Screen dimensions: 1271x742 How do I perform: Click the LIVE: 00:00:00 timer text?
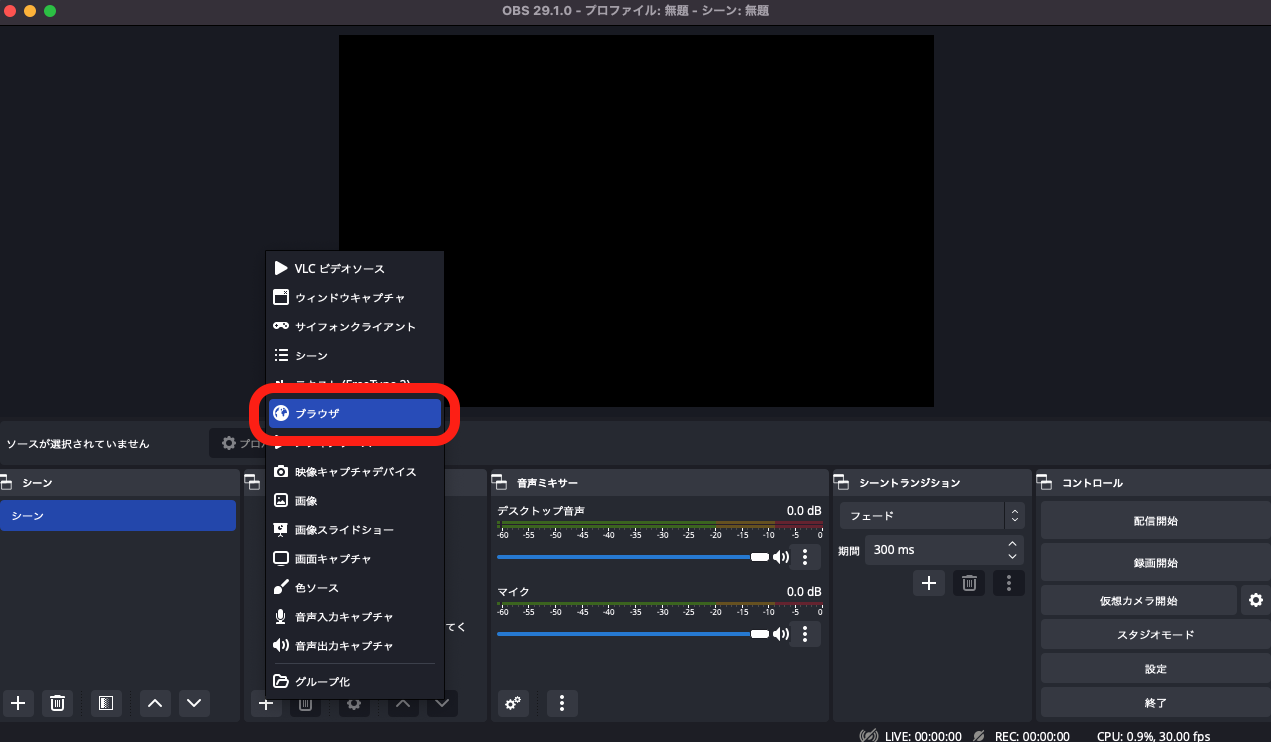pyautogui.click(x=923, y=736)
